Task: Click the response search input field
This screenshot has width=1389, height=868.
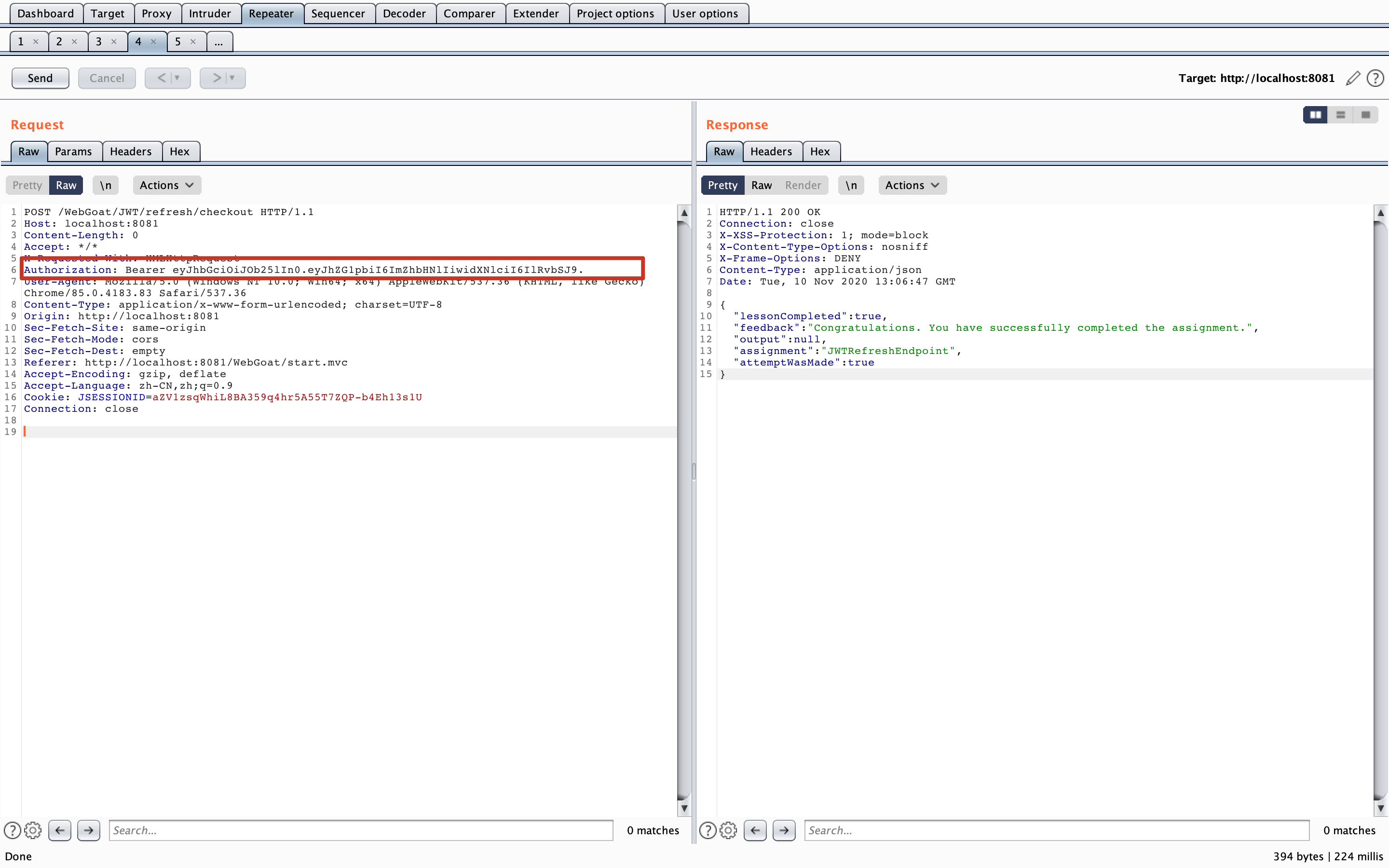Action: pyautogui.click(x=1056, y=830)
